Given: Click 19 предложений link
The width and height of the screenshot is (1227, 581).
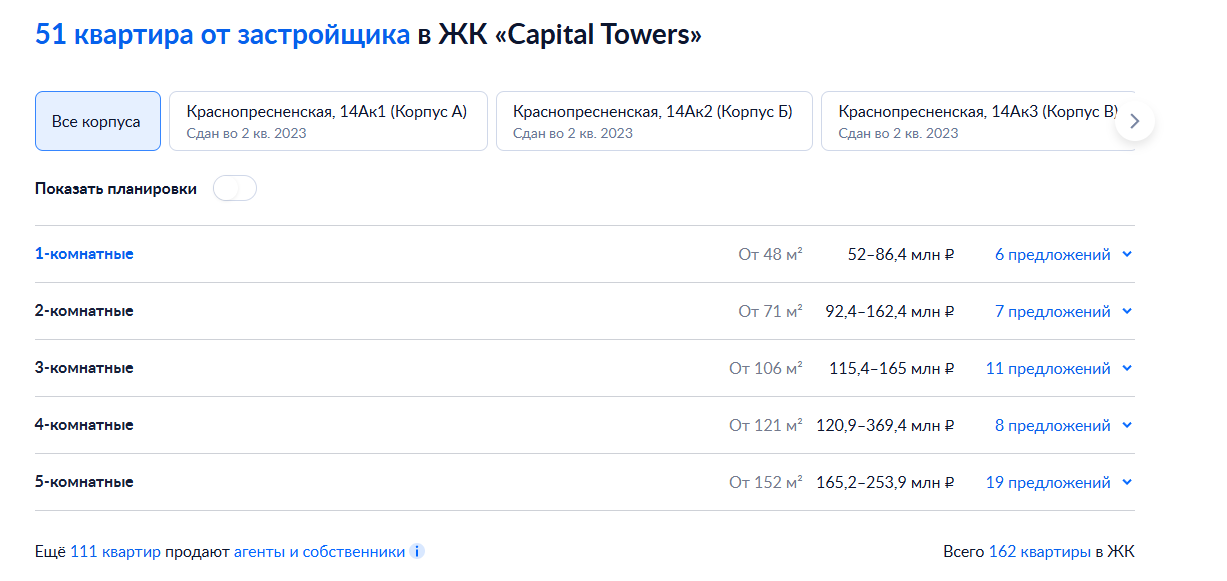Looking at the screenshot, I should [1047, 482].
